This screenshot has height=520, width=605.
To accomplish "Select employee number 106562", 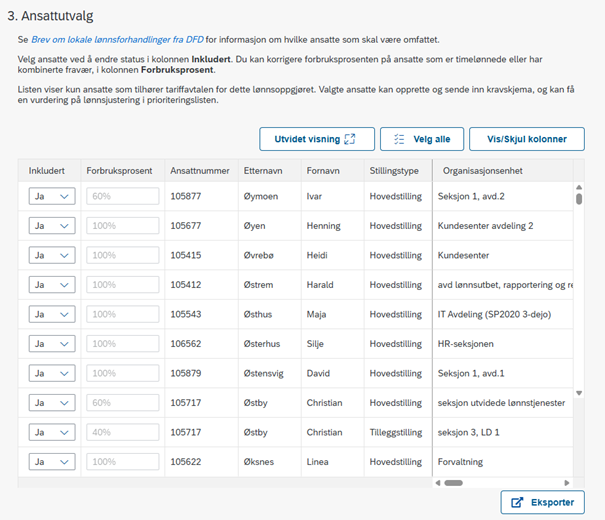I will (186, 344).
